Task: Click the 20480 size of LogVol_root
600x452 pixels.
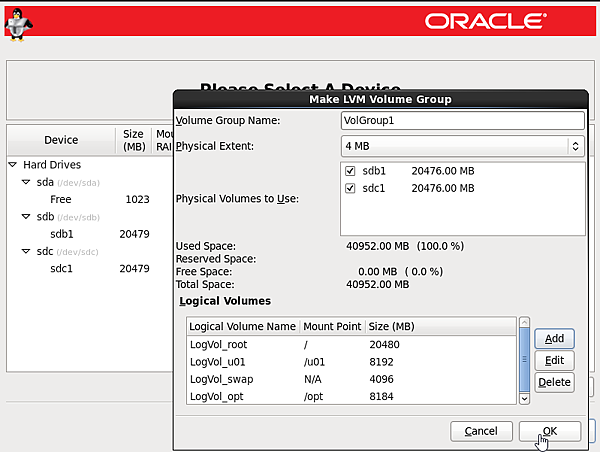Action: [384, 344]
